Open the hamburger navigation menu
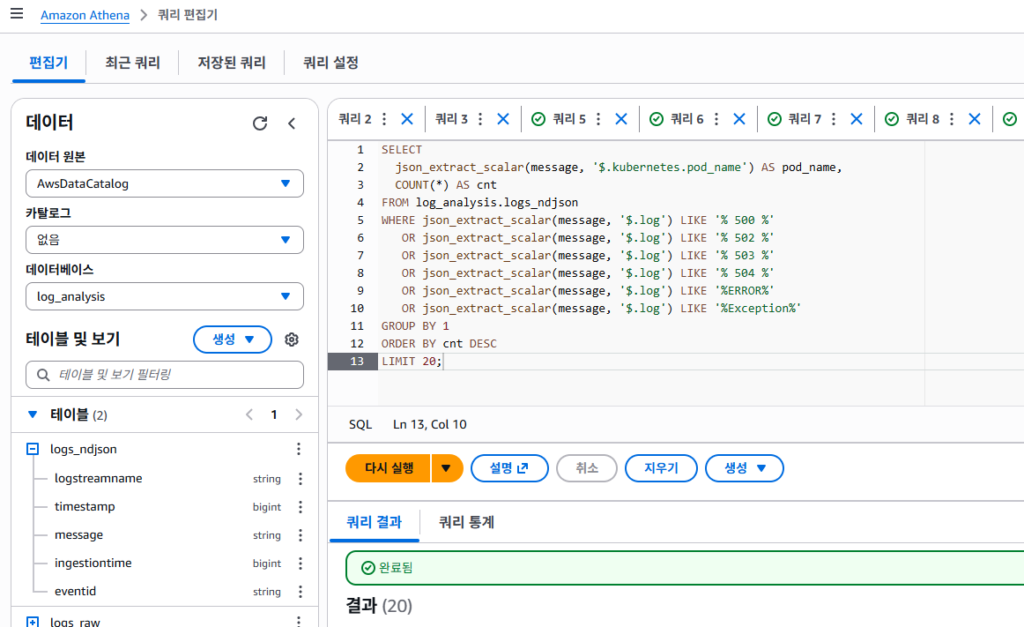Image resolution: width=1024 pixels, height=627 pixels. click(16, 15)
